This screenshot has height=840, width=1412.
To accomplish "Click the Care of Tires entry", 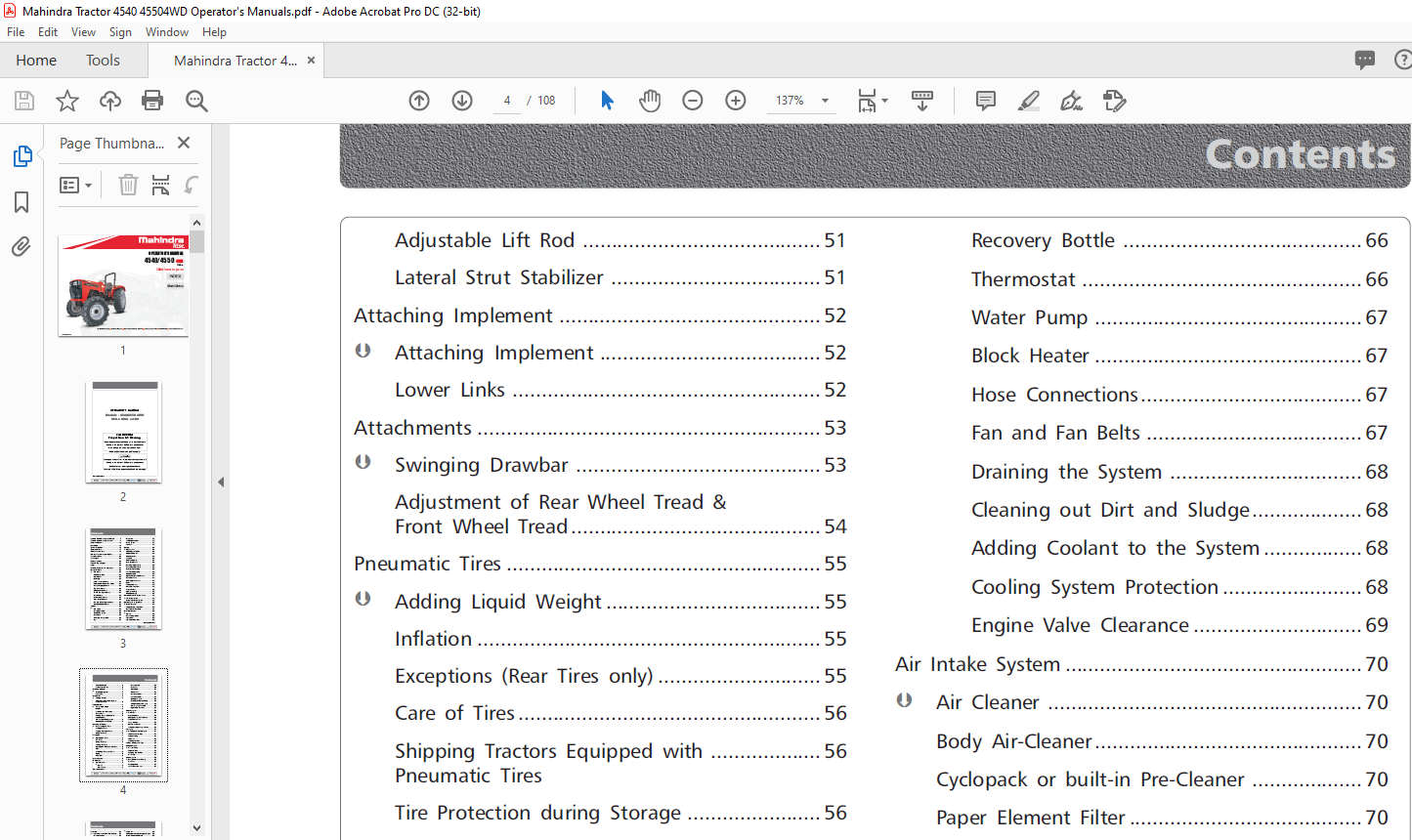I will coord(620,713).
